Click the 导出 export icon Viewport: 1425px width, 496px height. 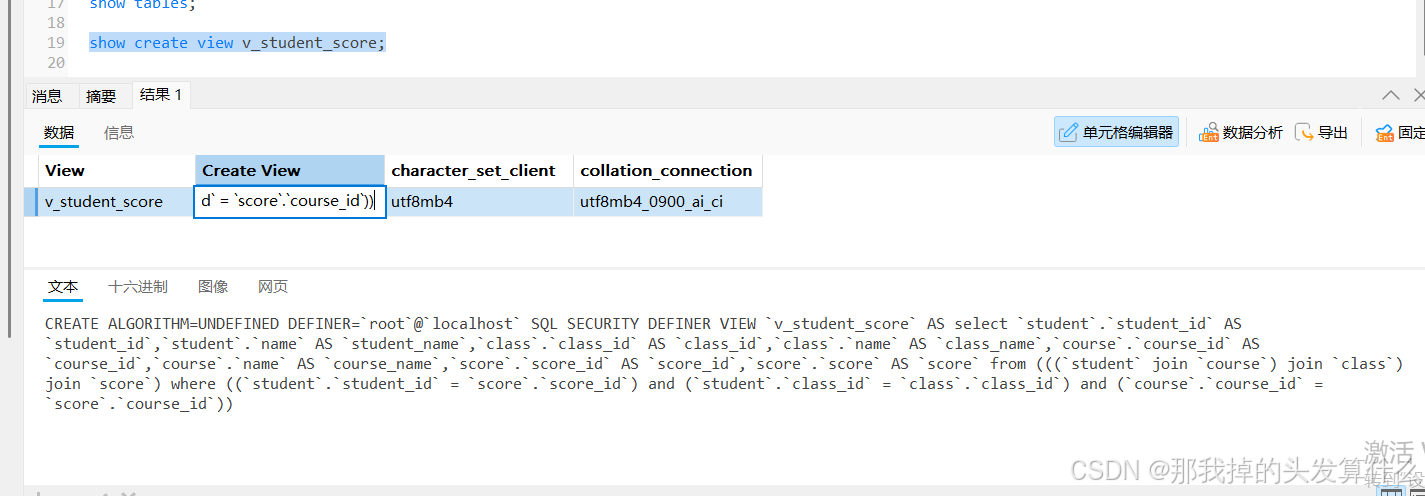click(1304, 132)
